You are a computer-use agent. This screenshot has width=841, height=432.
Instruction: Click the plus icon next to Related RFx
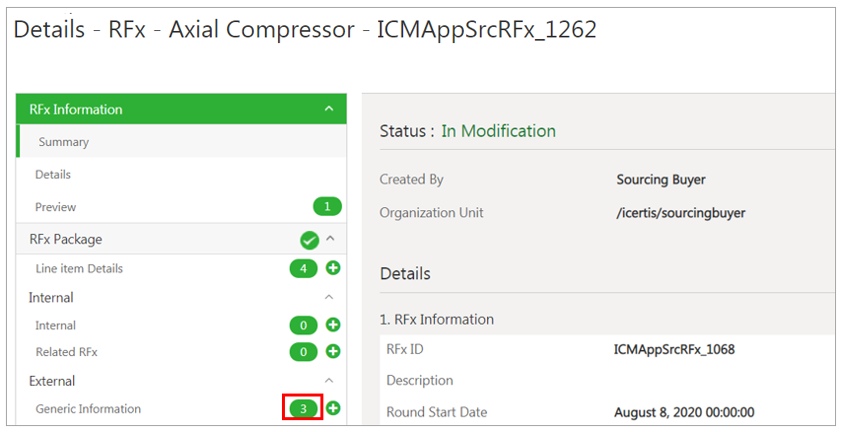pyautogui.click(x=333, y=352)
